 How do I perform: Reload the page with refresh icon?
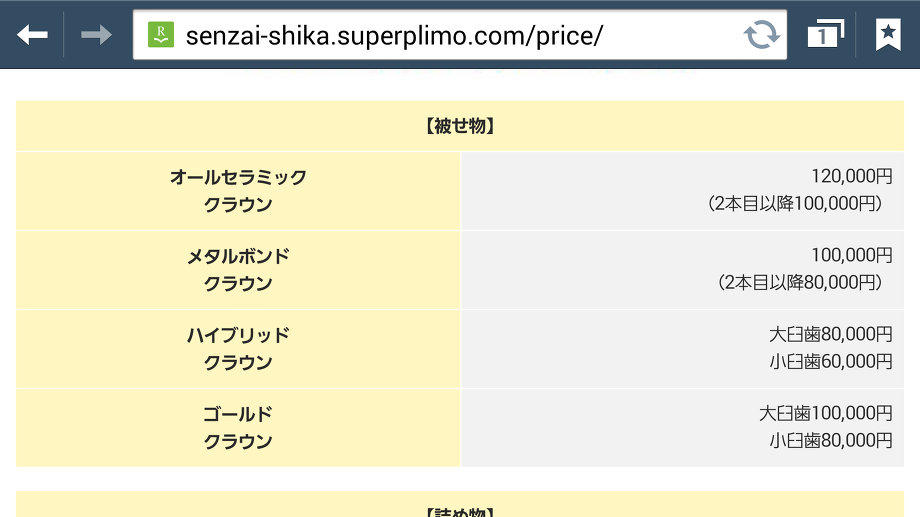(x=762, y=35)
